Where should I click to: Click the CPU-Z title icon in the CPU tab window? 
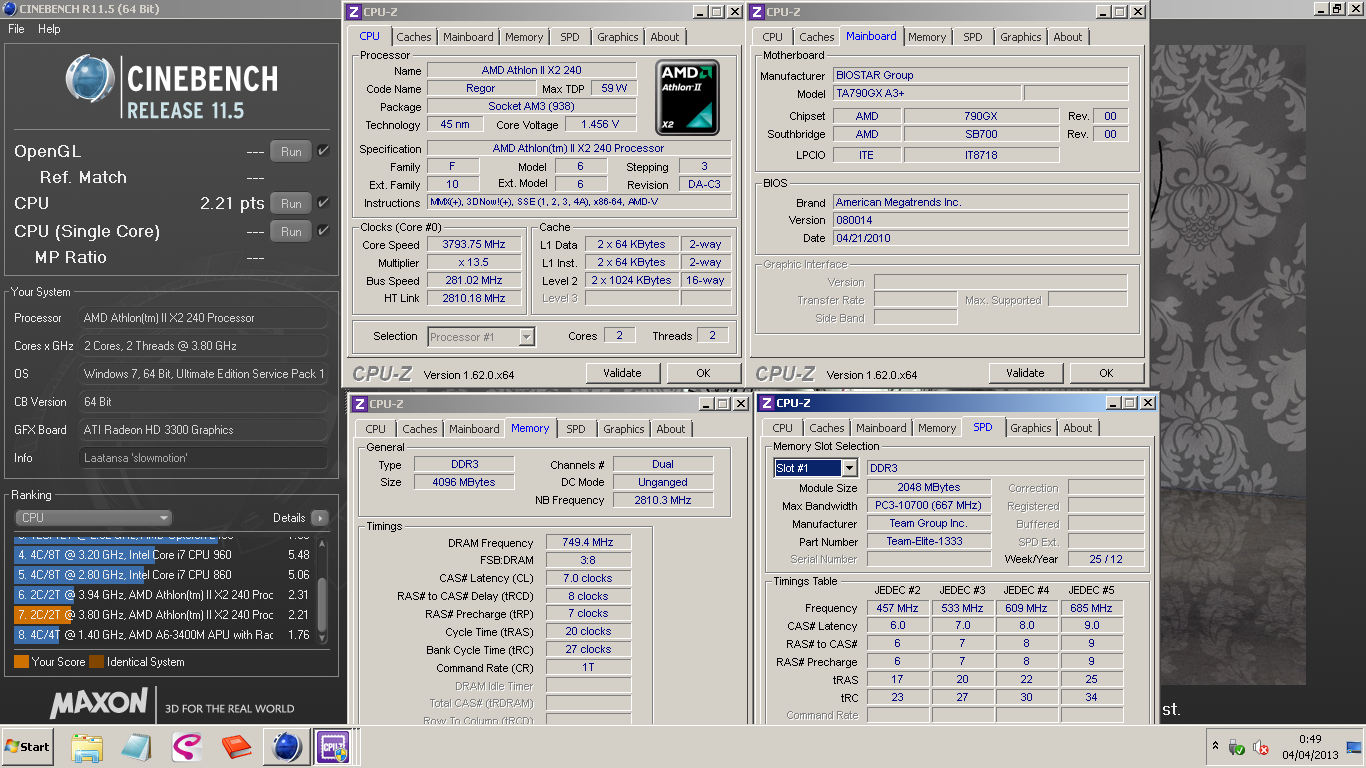(354, 12)
